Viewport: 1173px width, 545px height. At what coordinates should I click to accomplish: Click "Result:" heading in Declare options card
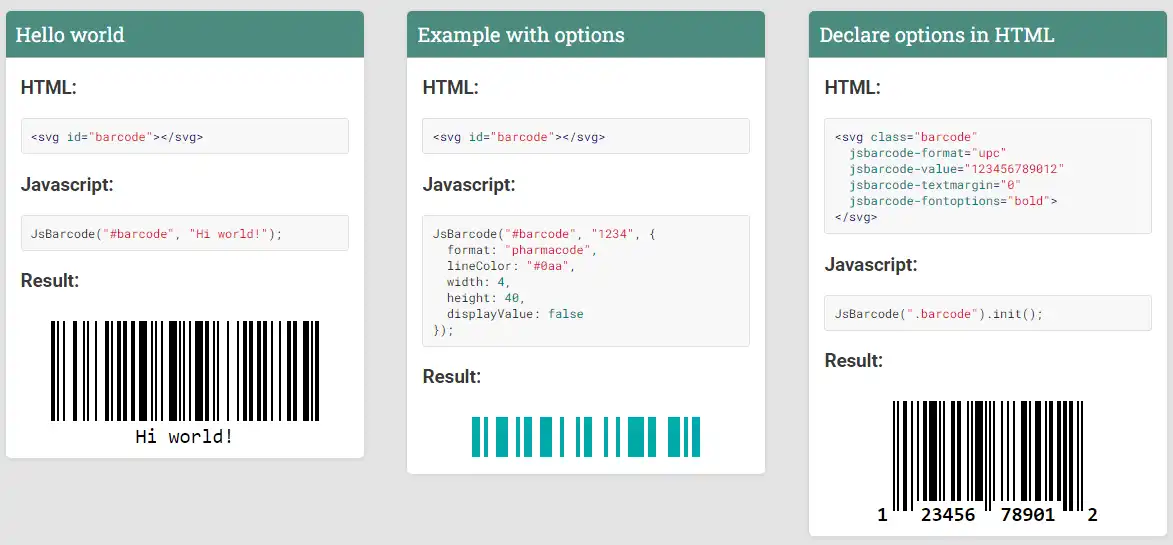tap(853, 361)
